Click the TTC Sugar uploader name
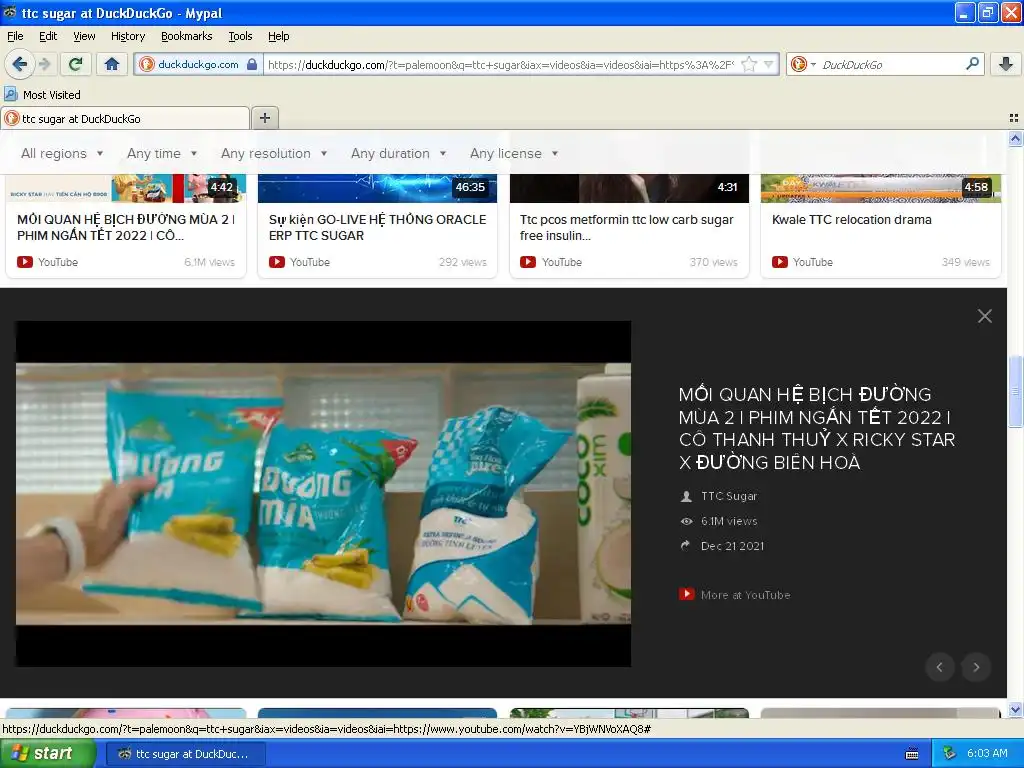This screenshot has height=768, width=1024. pyautogui.click(x=729, y=496)
